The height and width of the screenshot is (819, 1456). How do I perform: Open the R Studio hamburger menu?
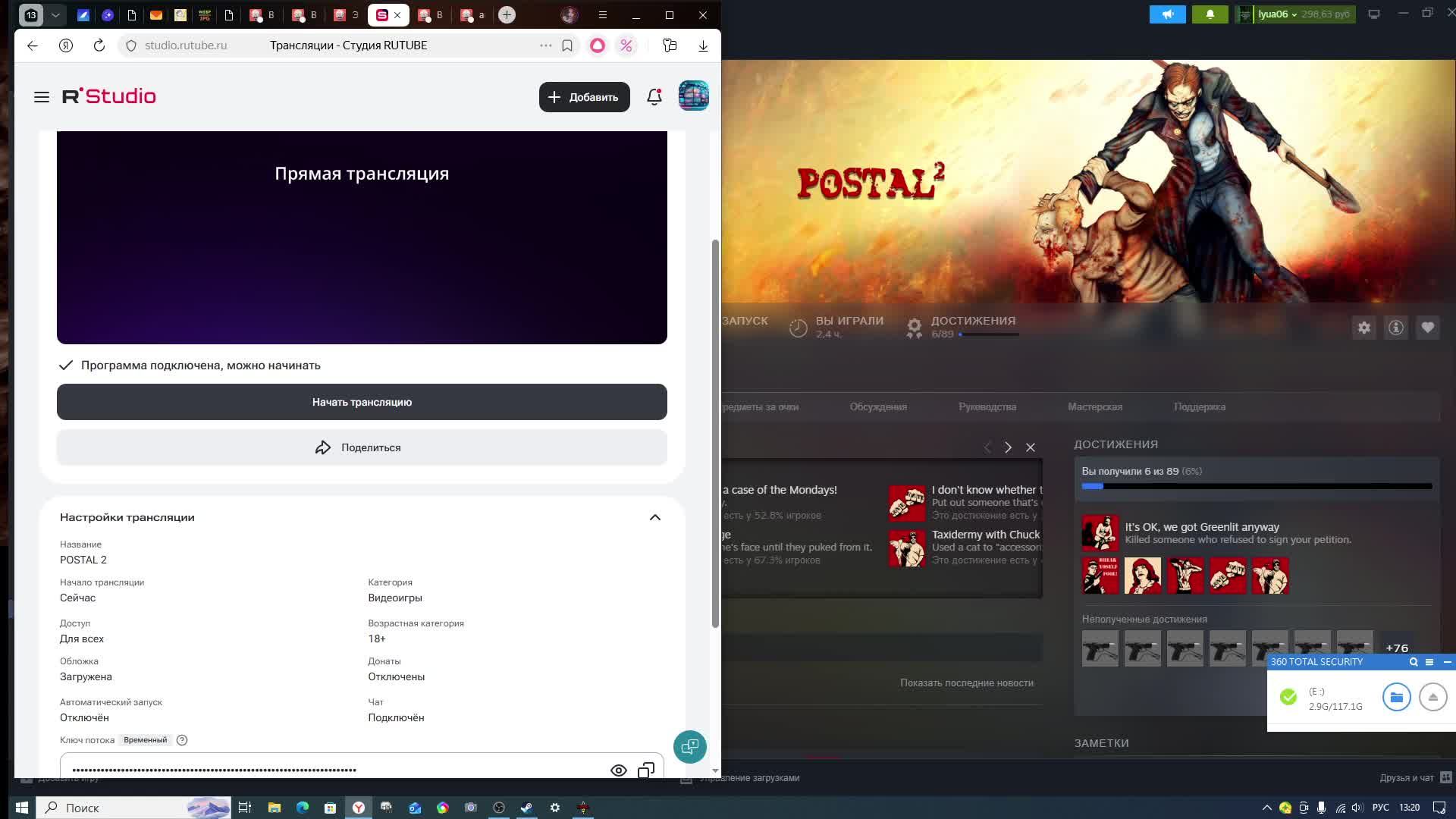click(x=42, y=97)
